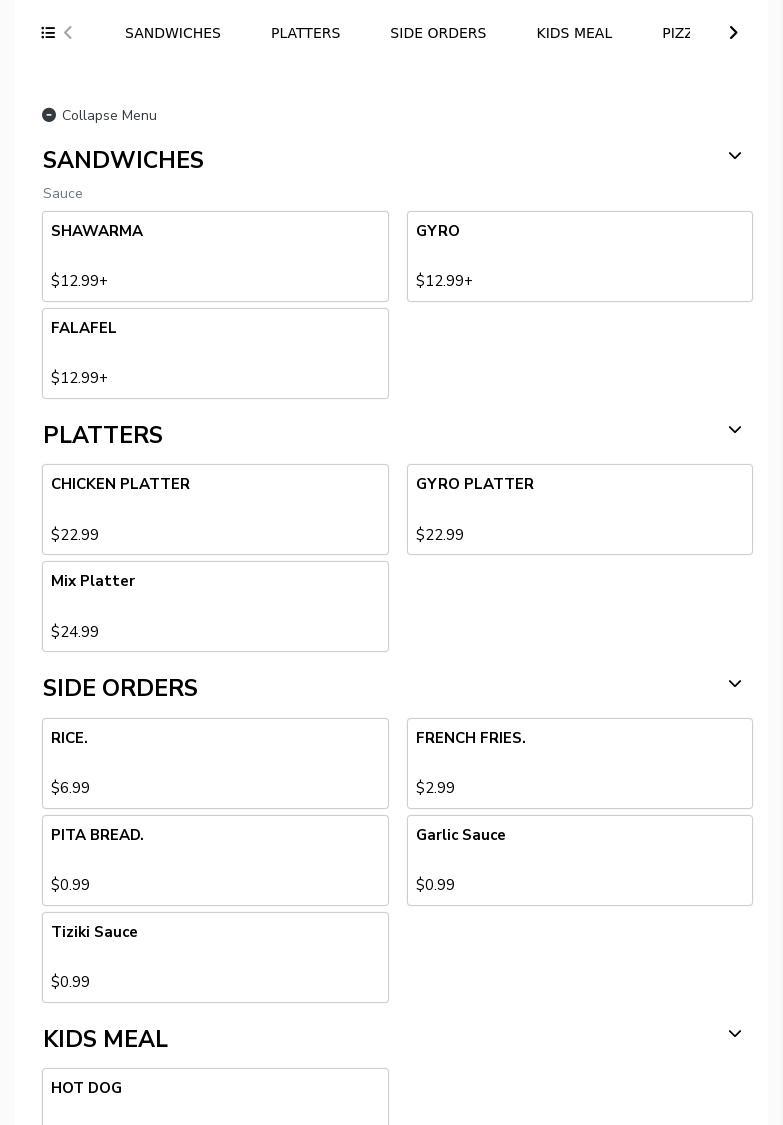Open the FALAFEL item
Viewport: 783px width, 1125px height.
[215, 353]
